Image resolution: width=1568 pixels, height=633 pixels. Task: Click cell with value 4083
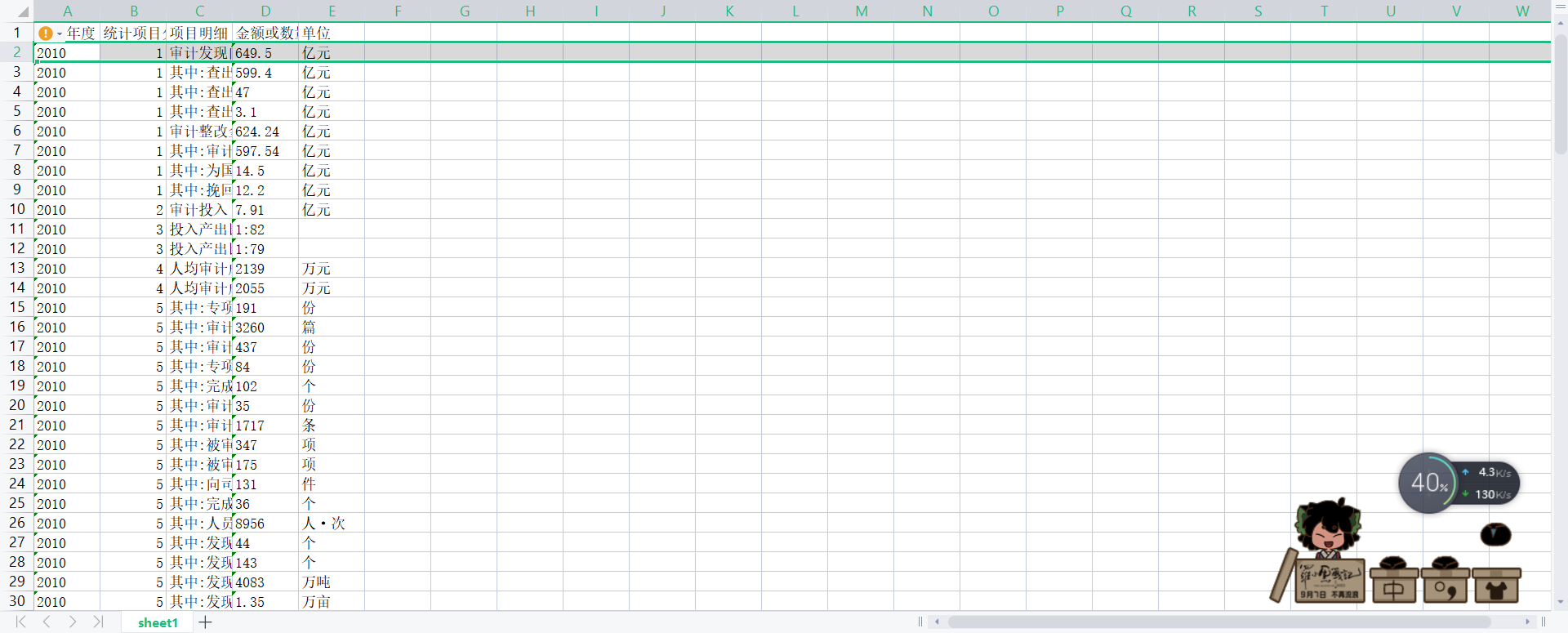pyautogui.click(x=265, y=582)
